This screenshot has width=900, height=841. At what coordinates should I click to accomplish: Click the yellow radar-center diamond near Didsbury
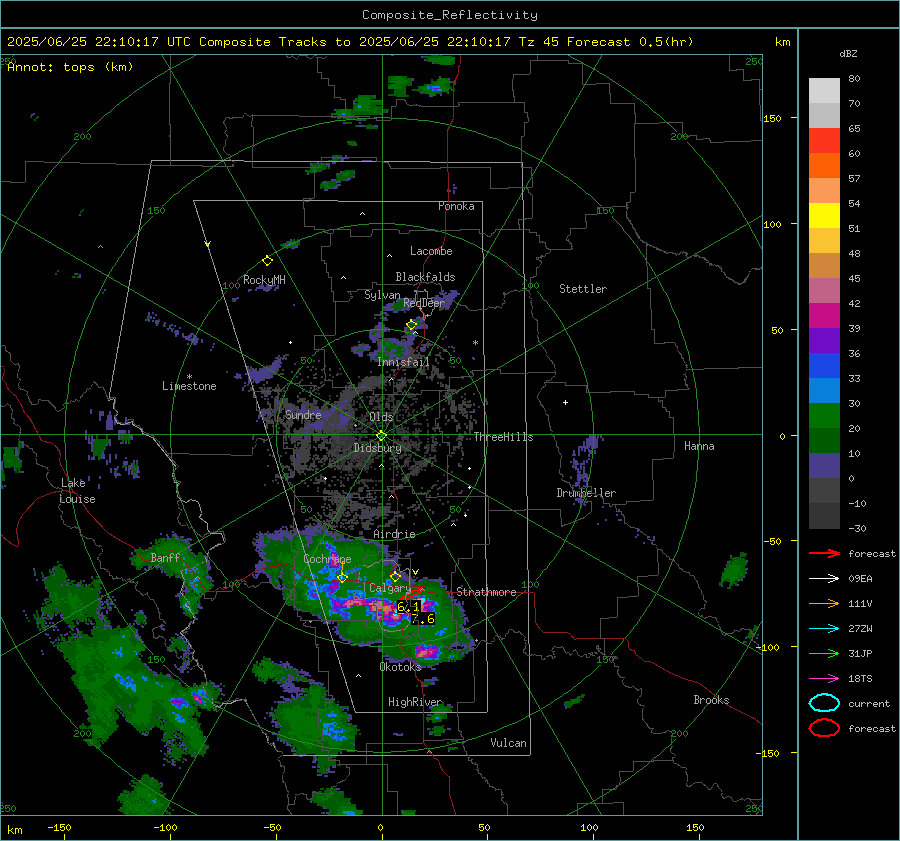(x=381, y=435)
